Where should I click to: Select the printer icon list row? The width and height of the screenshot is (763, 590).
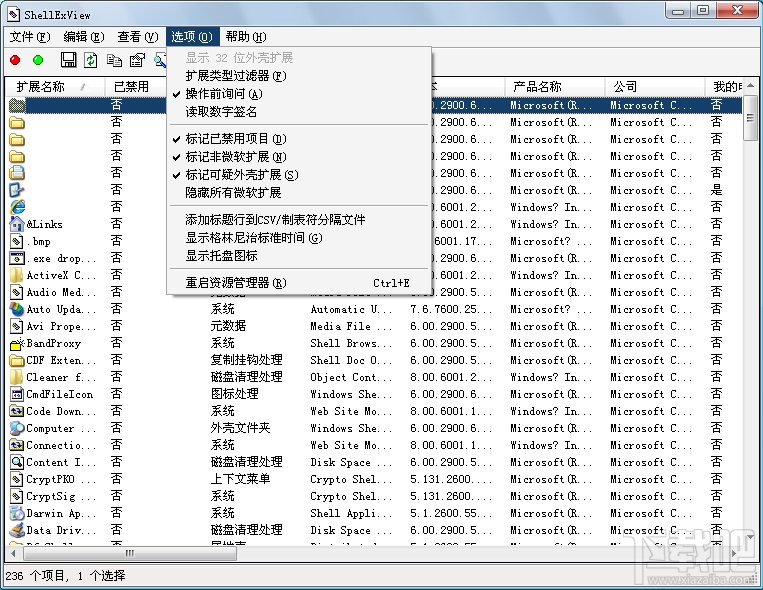click(x=375, y=173)
